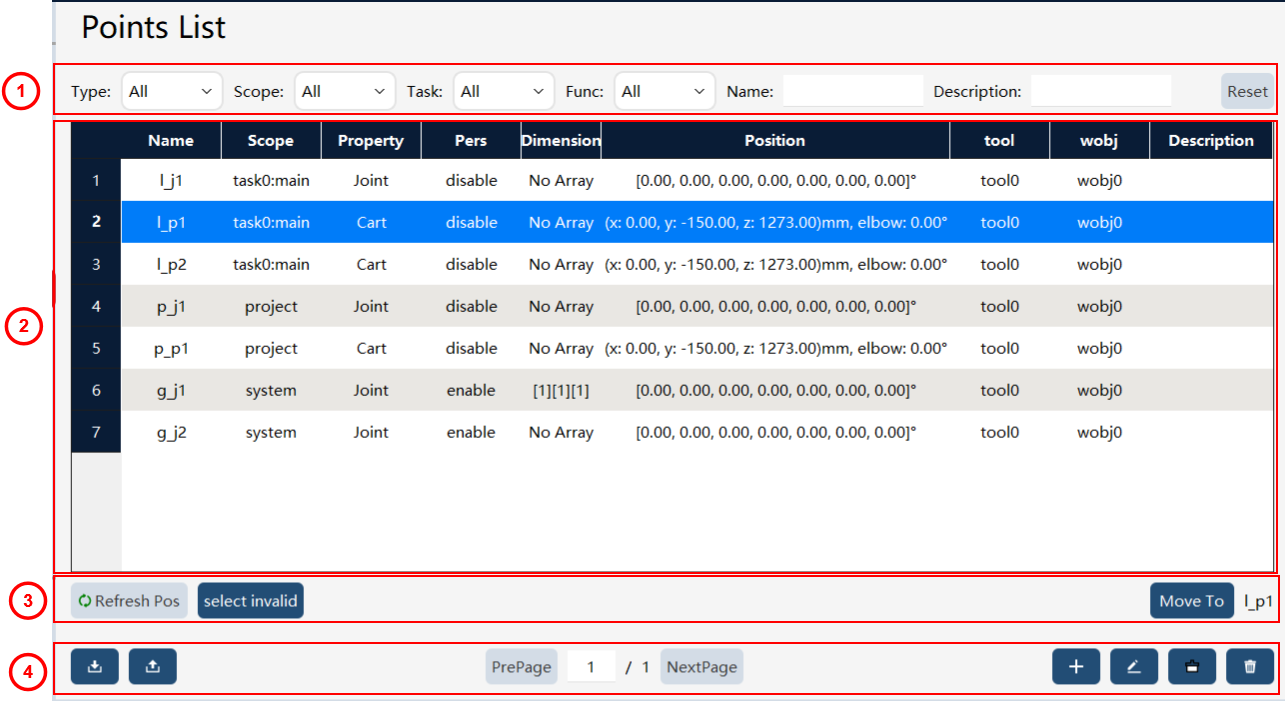The image size is (1286, 702).
Task: Expand the Task filter dropdown
Action: pyautogui.click(x=504, y=91)
